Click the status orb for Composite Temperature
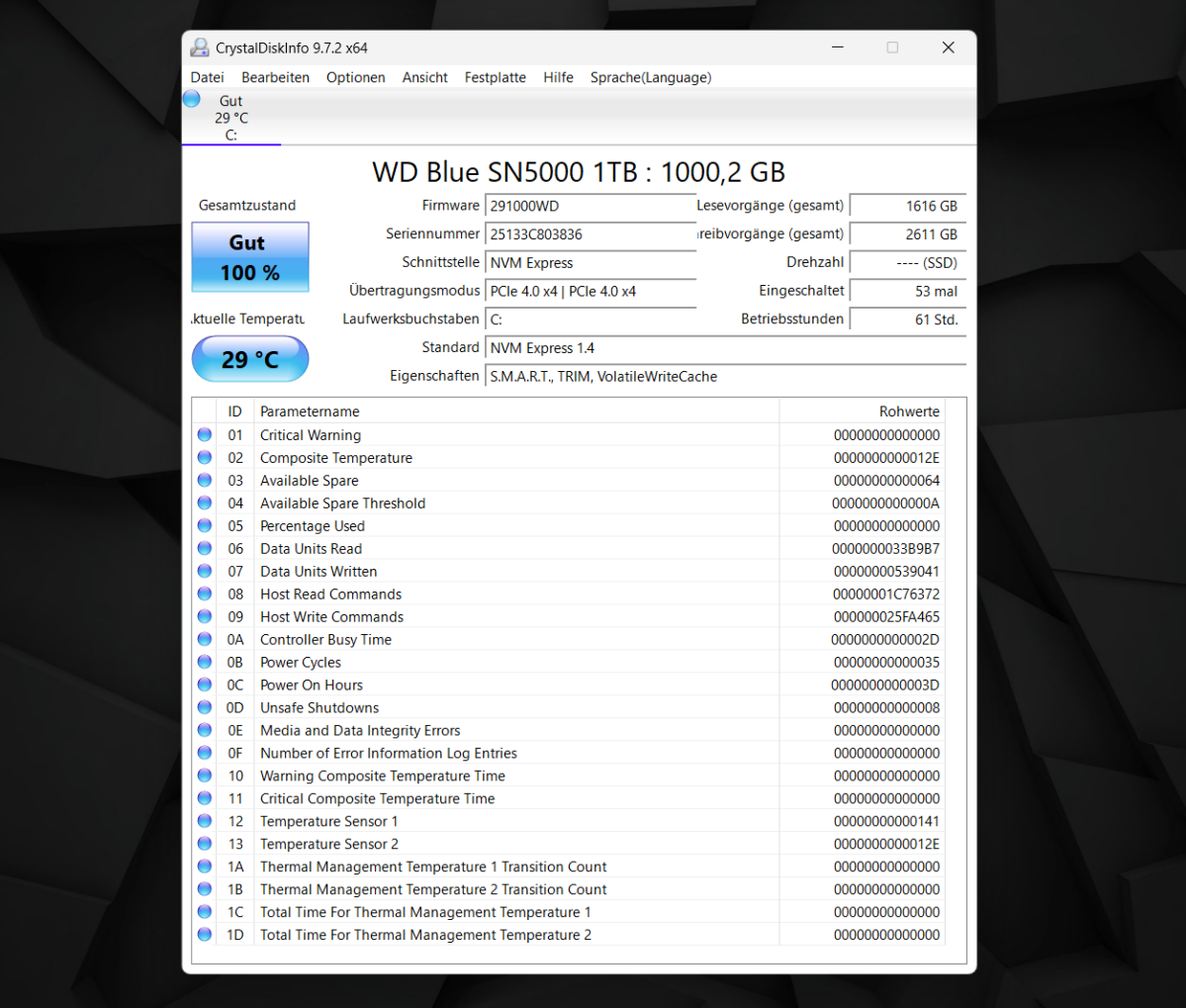The height and width of the screenshot is (1008, 1186). point(204,457)
